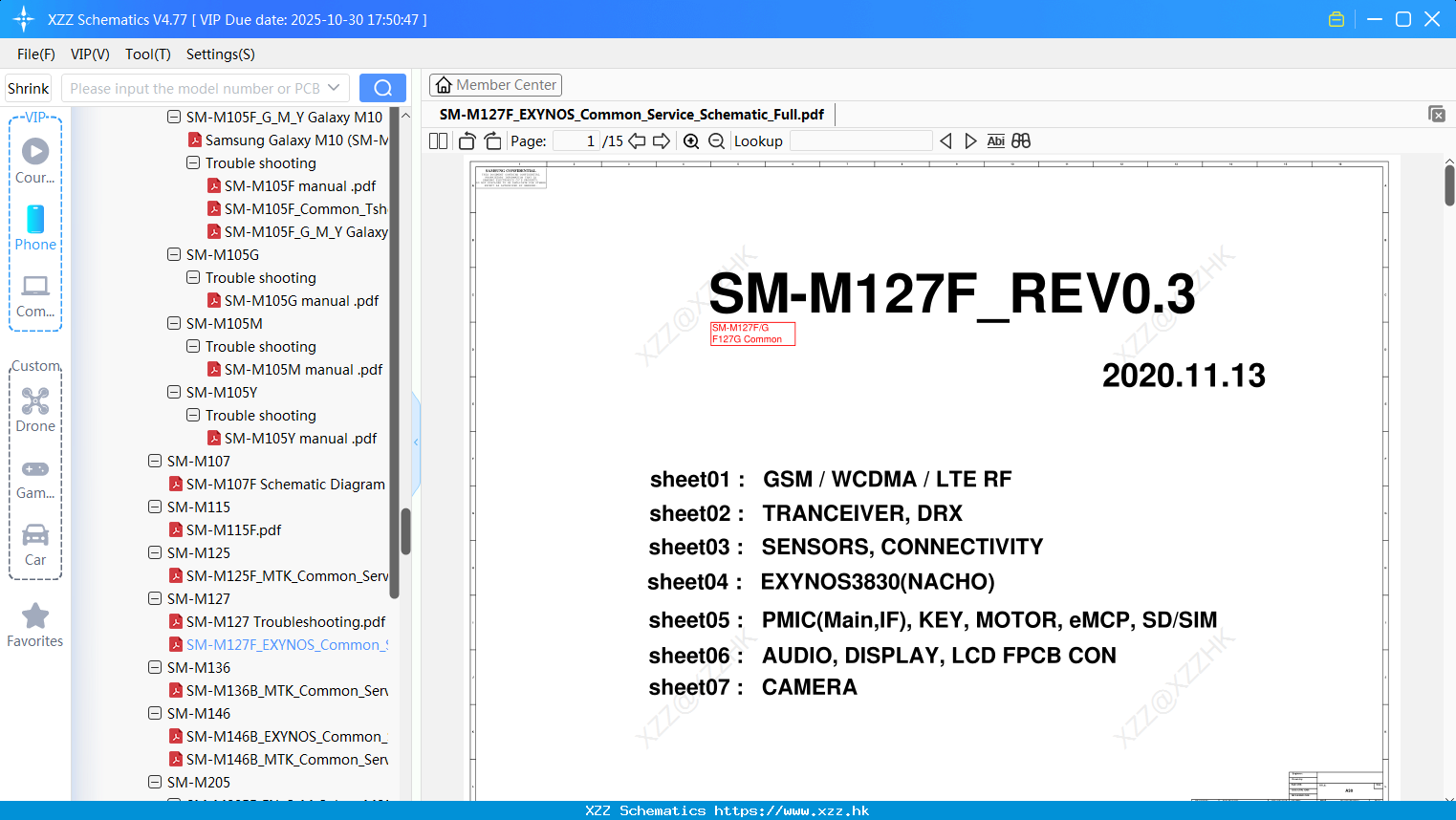The width and height of the screenshot is (1456, 820).
Task: Collapse the SM-M127 tree node
Action: [x=155, y=599]
